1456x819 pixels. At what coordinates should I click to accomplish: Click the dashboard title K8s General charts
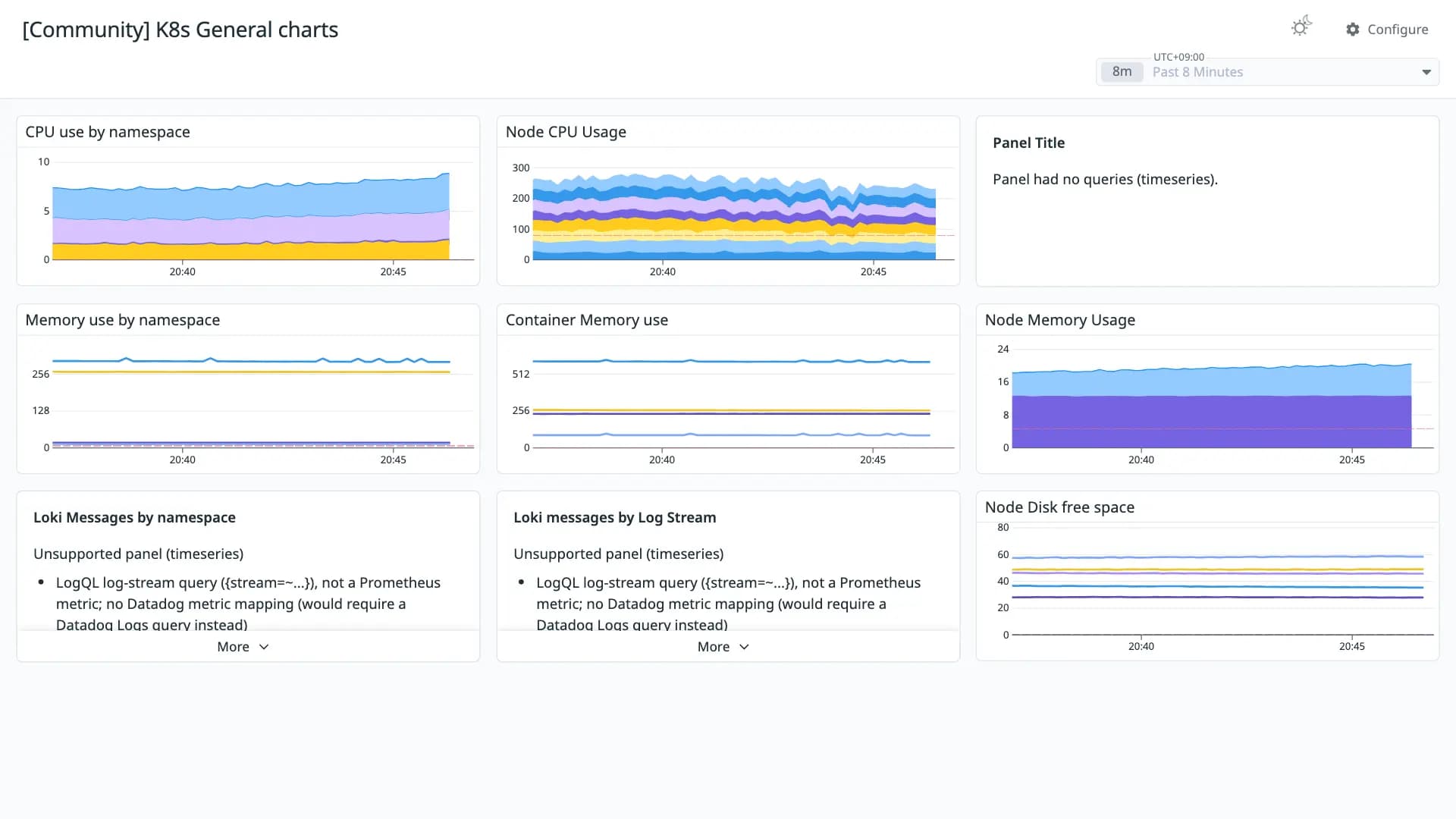click(x=180, y=30)
